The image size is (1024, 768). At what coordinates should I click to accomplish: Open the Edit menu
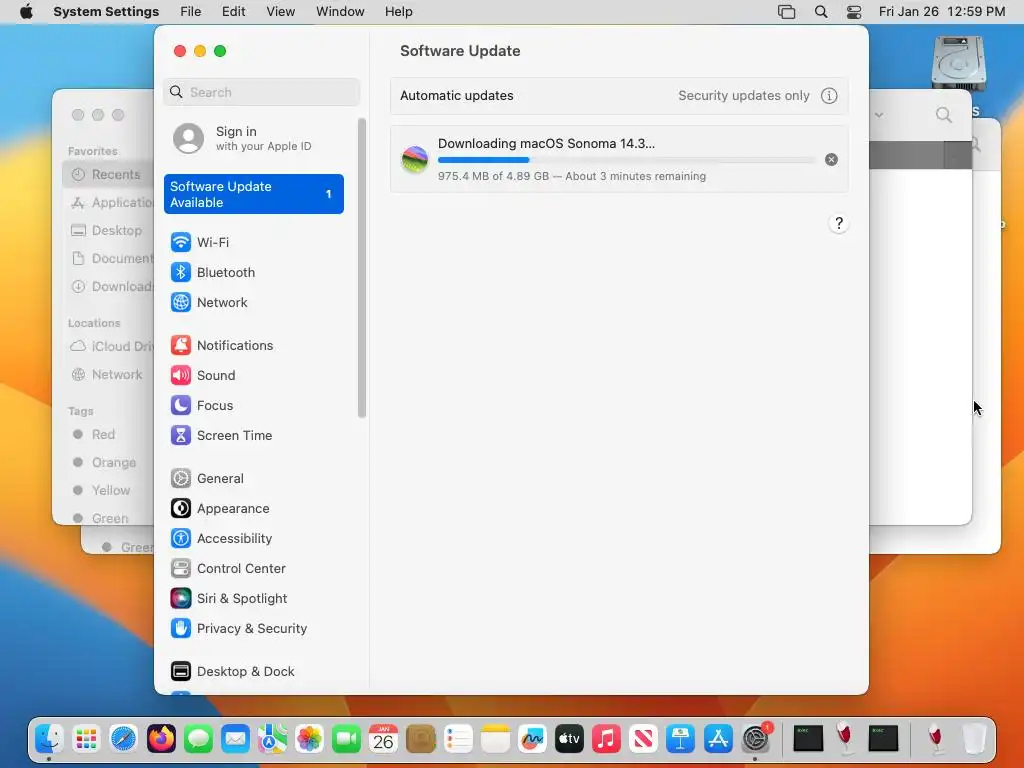(233, 12)
